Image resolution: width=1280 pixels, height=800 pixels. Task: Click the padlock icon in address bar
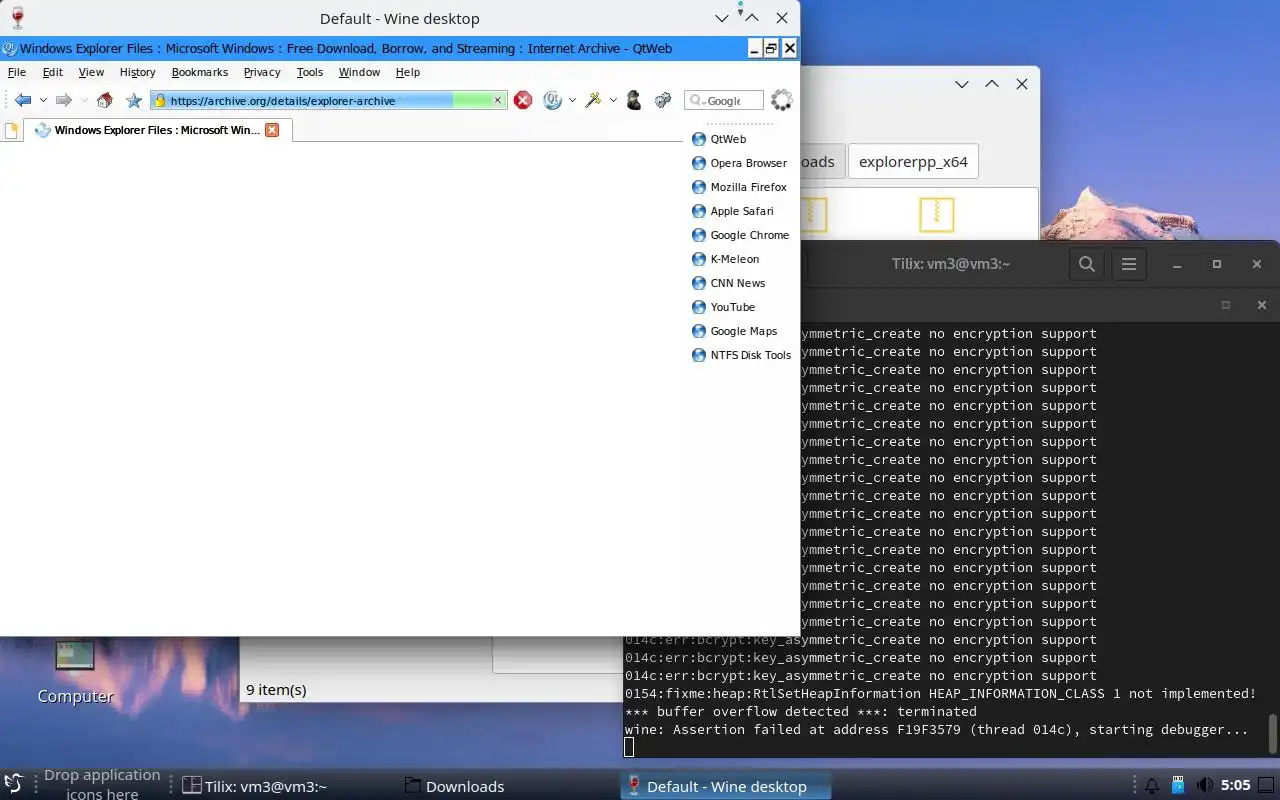(159, 100)
